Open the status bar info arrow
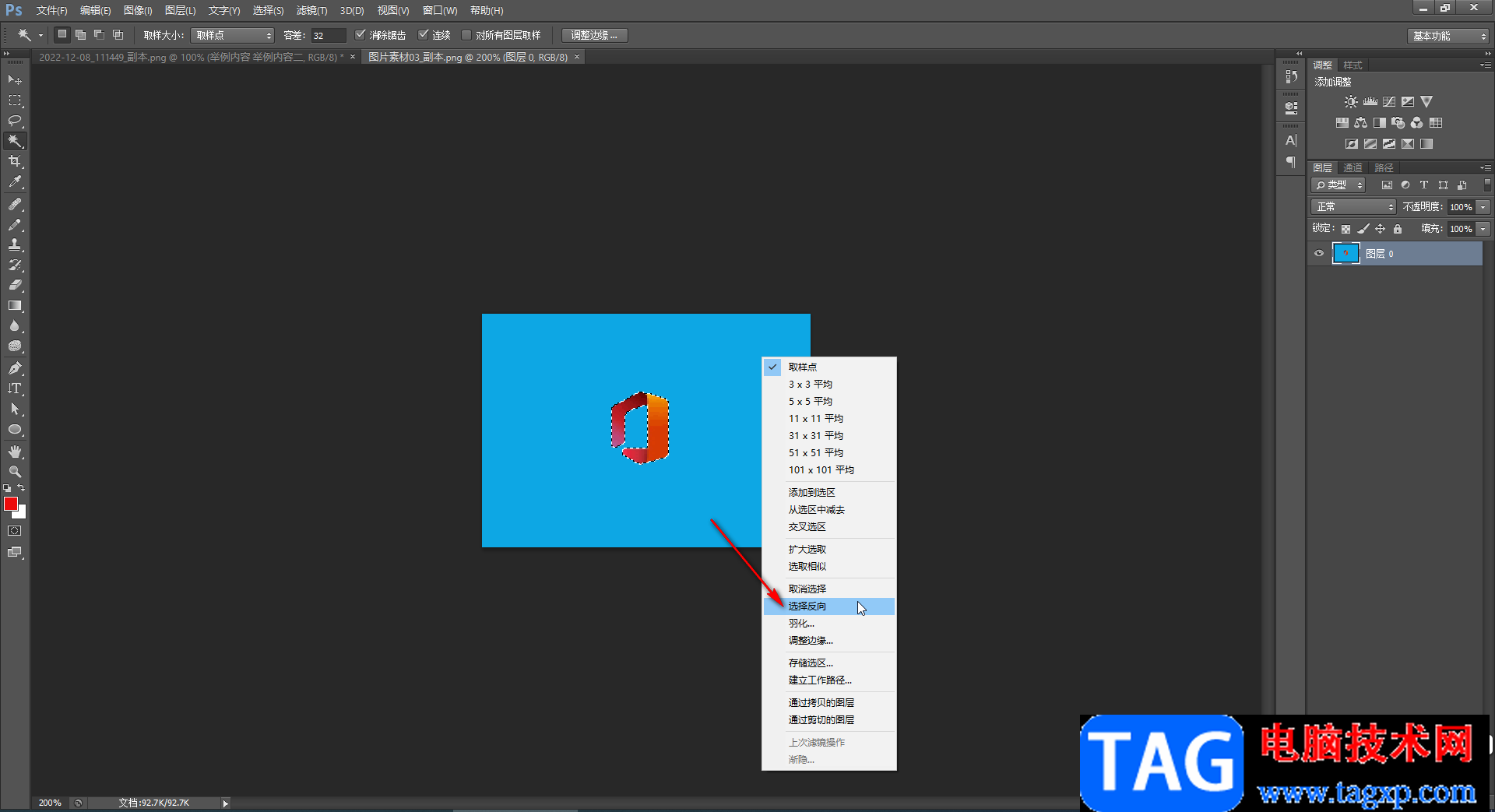Image resolution: width=1495 pixels, height=812 pixels. (225, 803)
